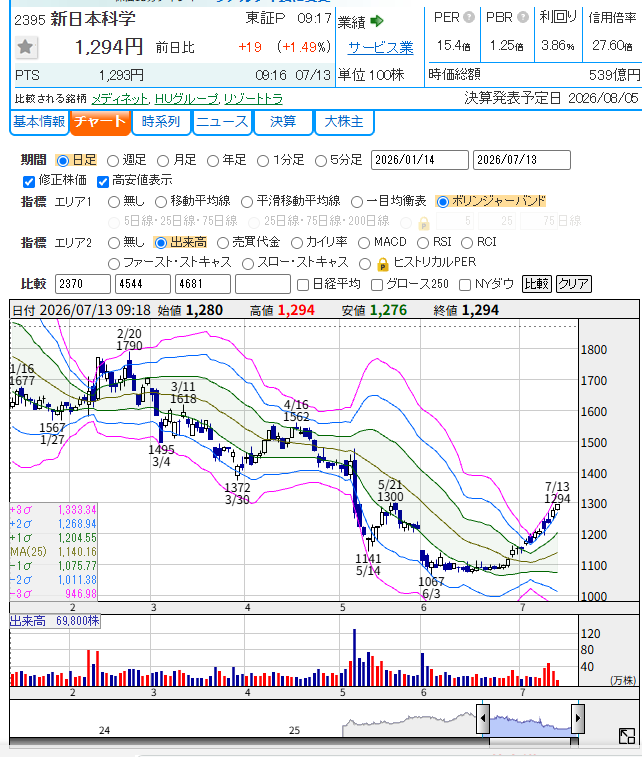Open the リゾートトラ comparison link
642x757 pixels.
point(253,99)
